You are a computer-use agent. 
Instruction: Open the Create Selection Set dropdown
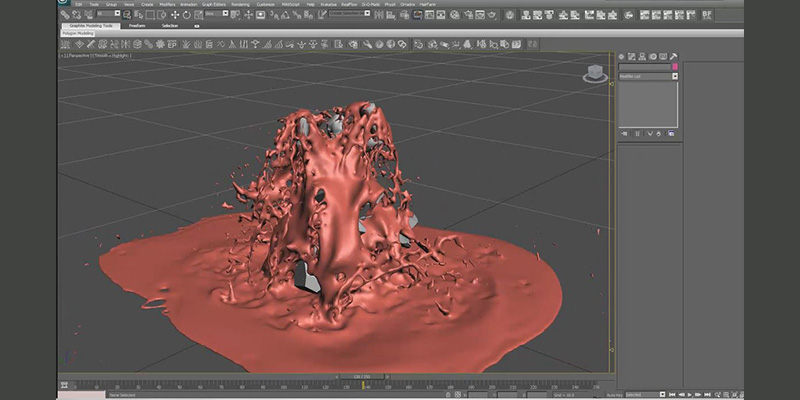click(349, 13)
